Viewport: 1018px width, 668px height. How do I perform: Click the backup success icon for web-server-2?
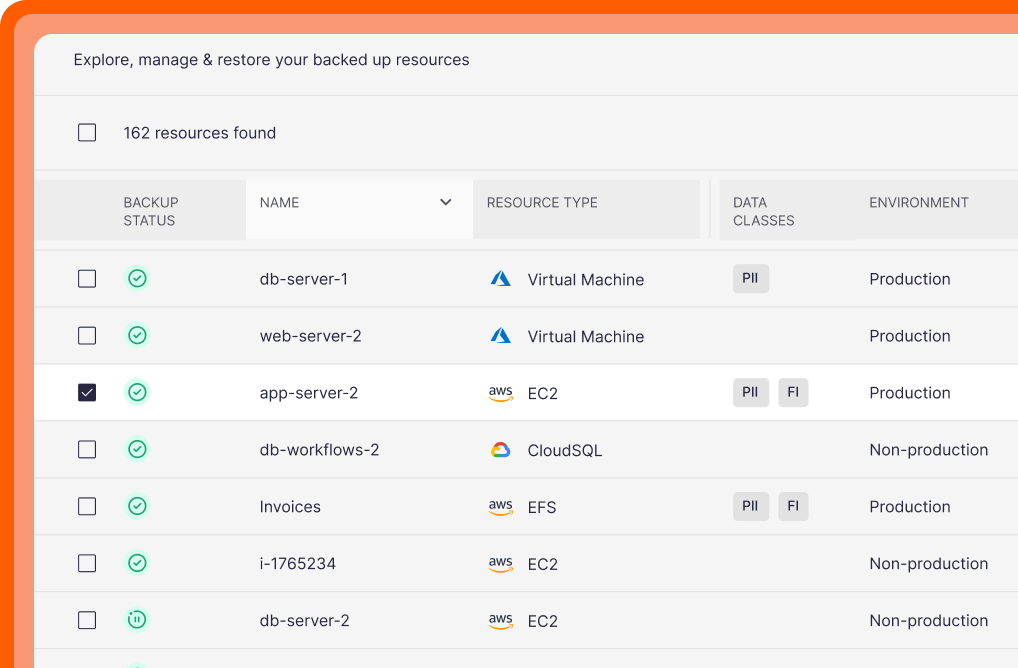click(137, 336)
